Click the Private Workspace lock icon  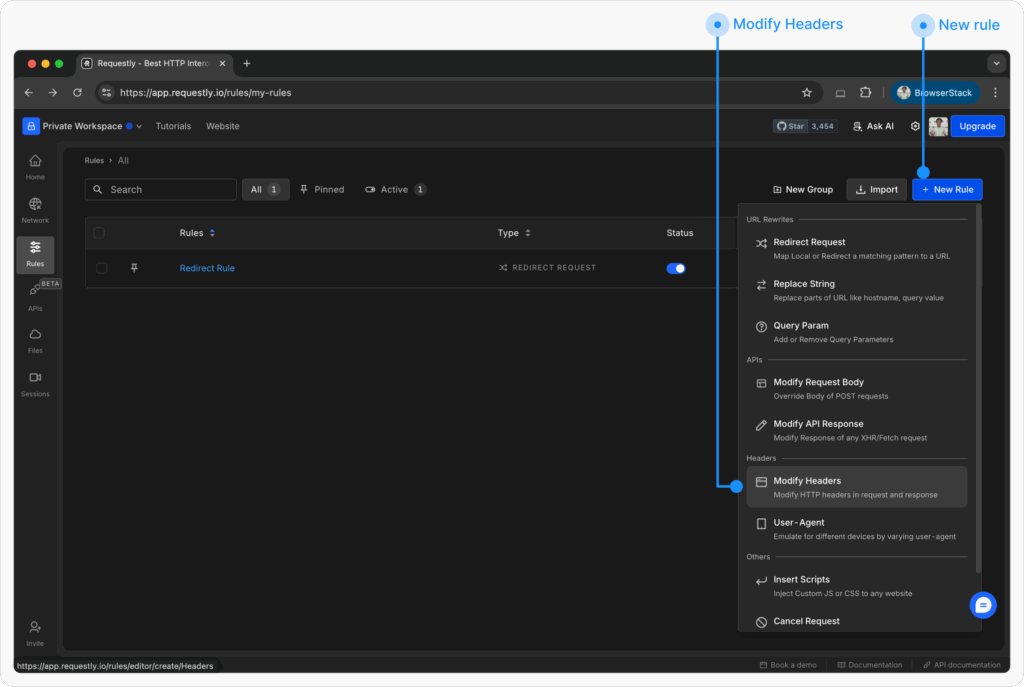pyautogui.click(x=31, y=126)
